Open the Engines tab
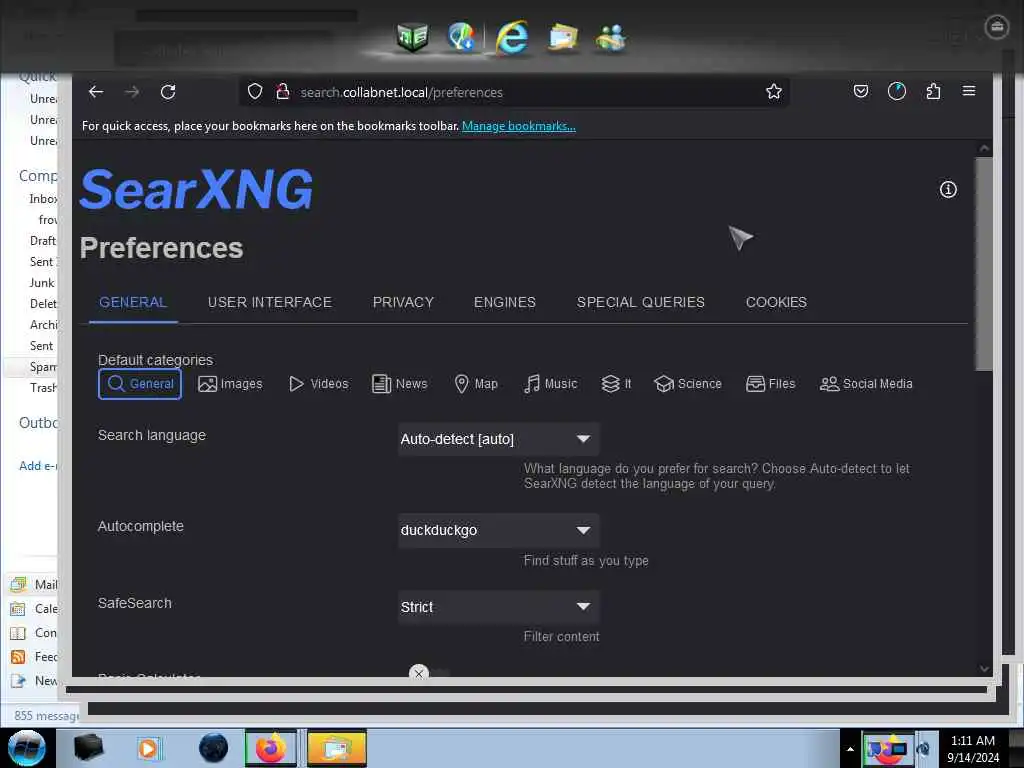Screen dimensions: 1024x768 505,302
